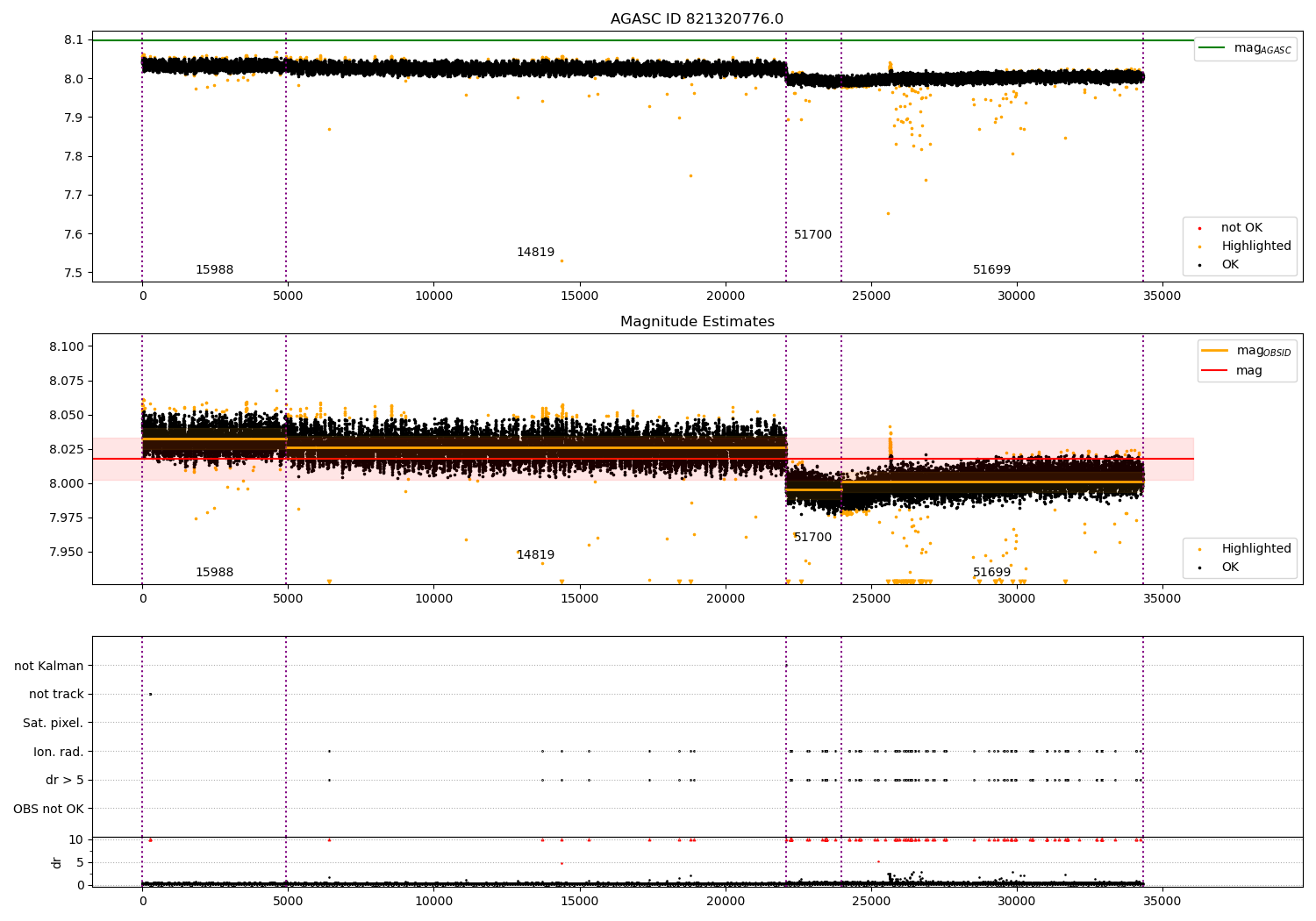Click the 8.050 y-axis tick of the middle plot
The width and height of the screenshot is (1316, 921).
point(66,415)
